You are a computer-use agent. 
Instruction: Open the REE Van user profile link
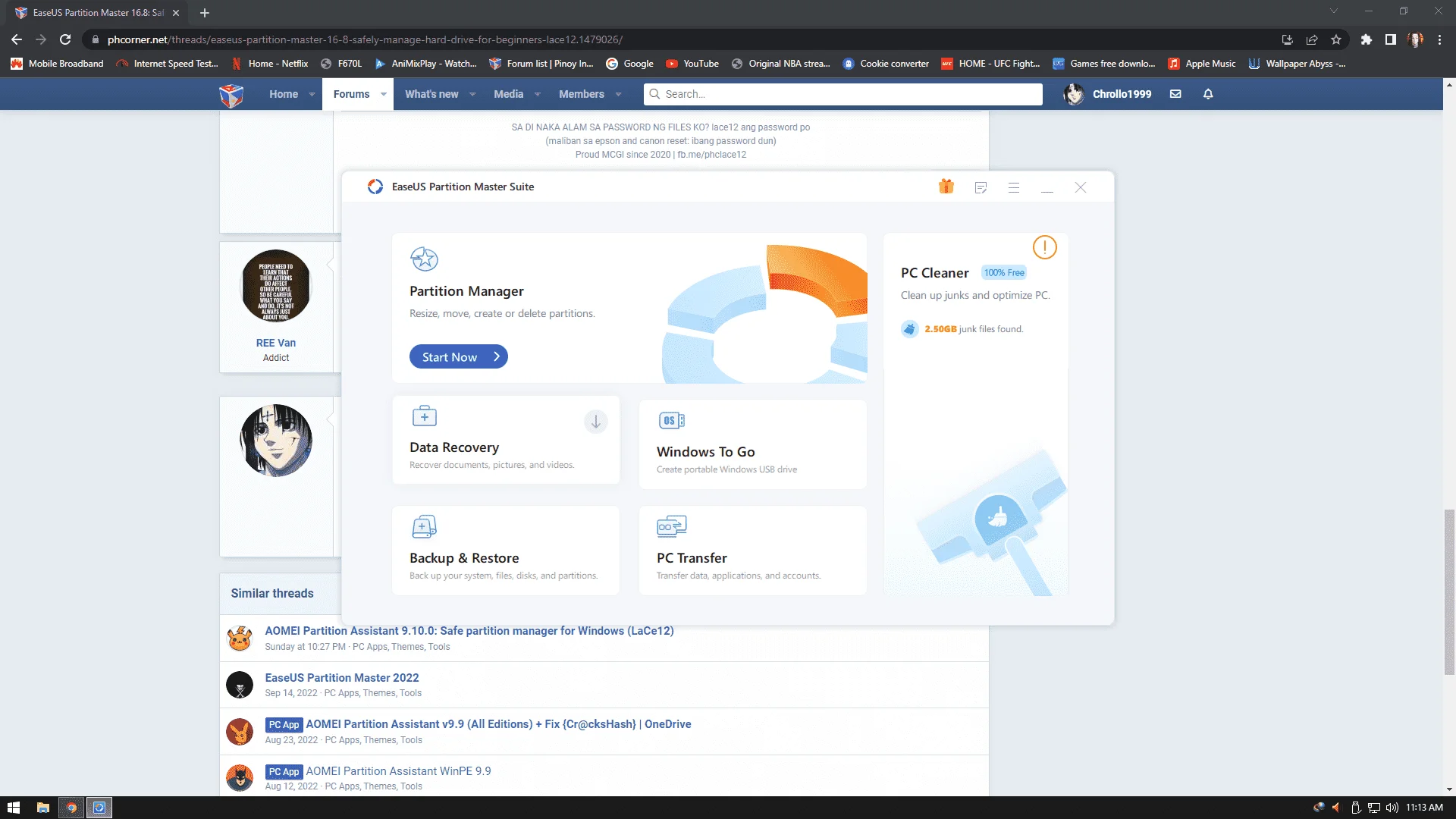point(276,343)
